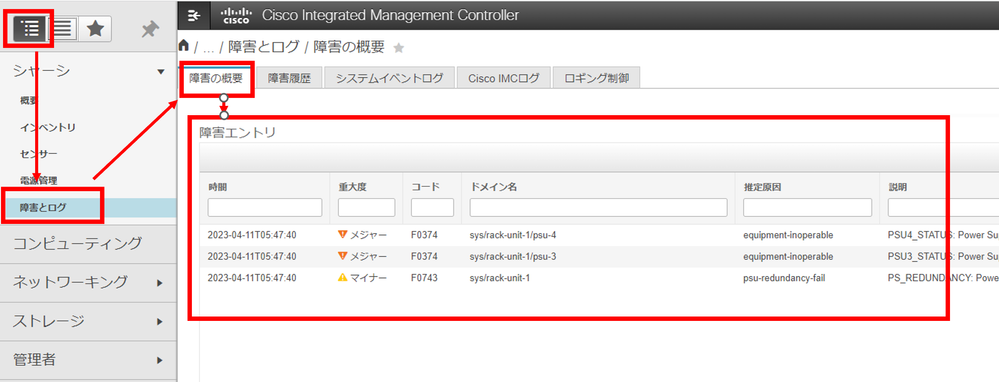Select PS_REDUNDANCY description cell
This screenshot has height=382, width=999.
(x=943, y=278)
